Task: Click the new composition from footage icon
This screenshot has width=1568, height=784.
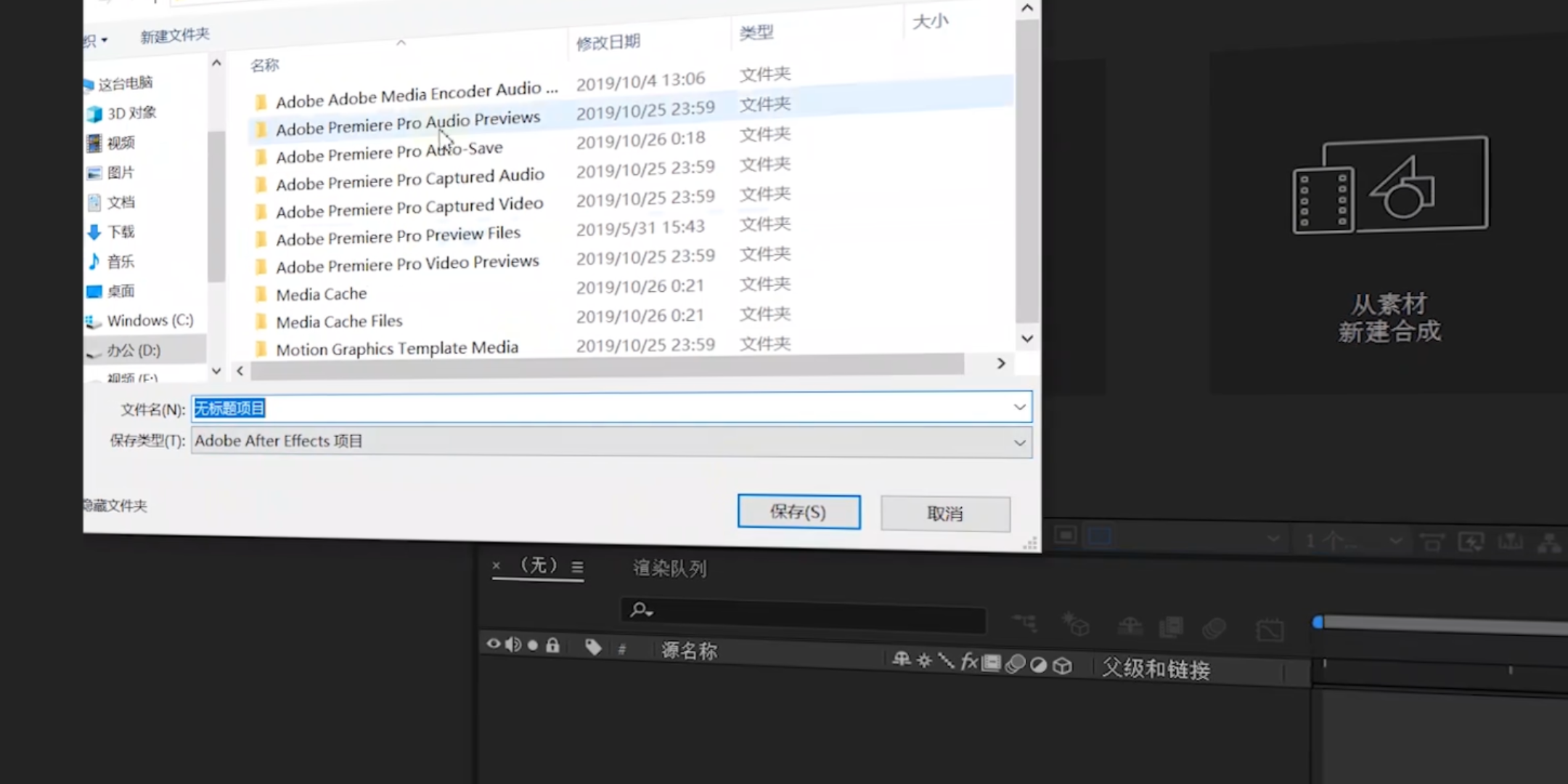Action: [x=1390, y=185]
